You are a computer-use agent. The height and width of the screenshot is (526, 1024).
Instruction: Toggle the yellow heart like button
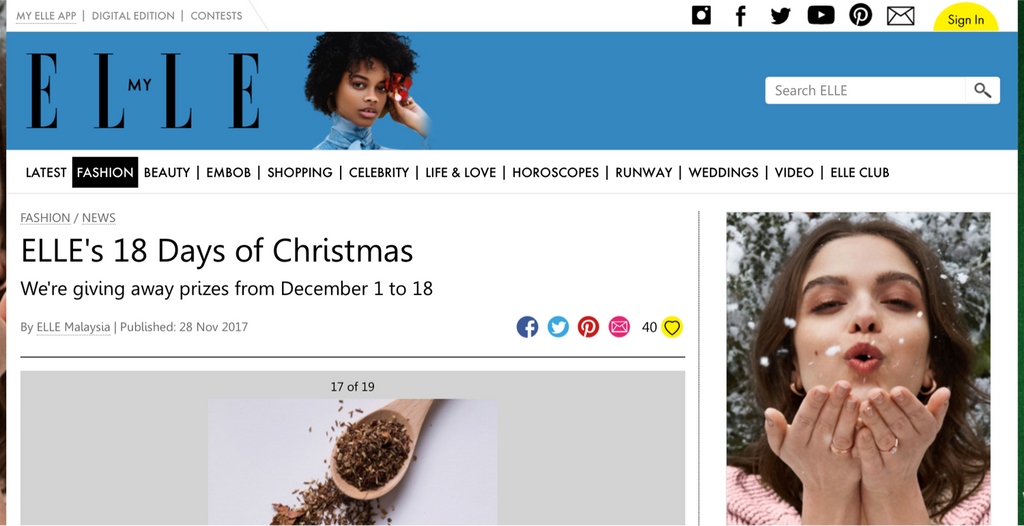(x=672, y=327)
